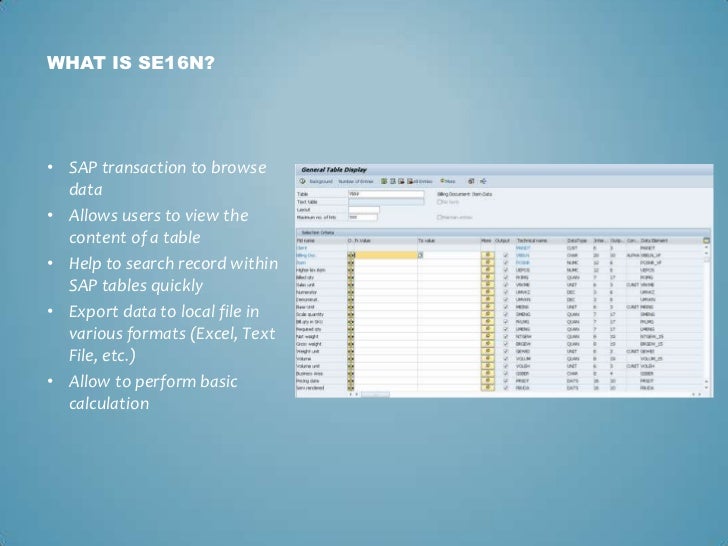
Task: Click the To value cell in the Billing Doc. row
Action: click(x=451, y=255)
